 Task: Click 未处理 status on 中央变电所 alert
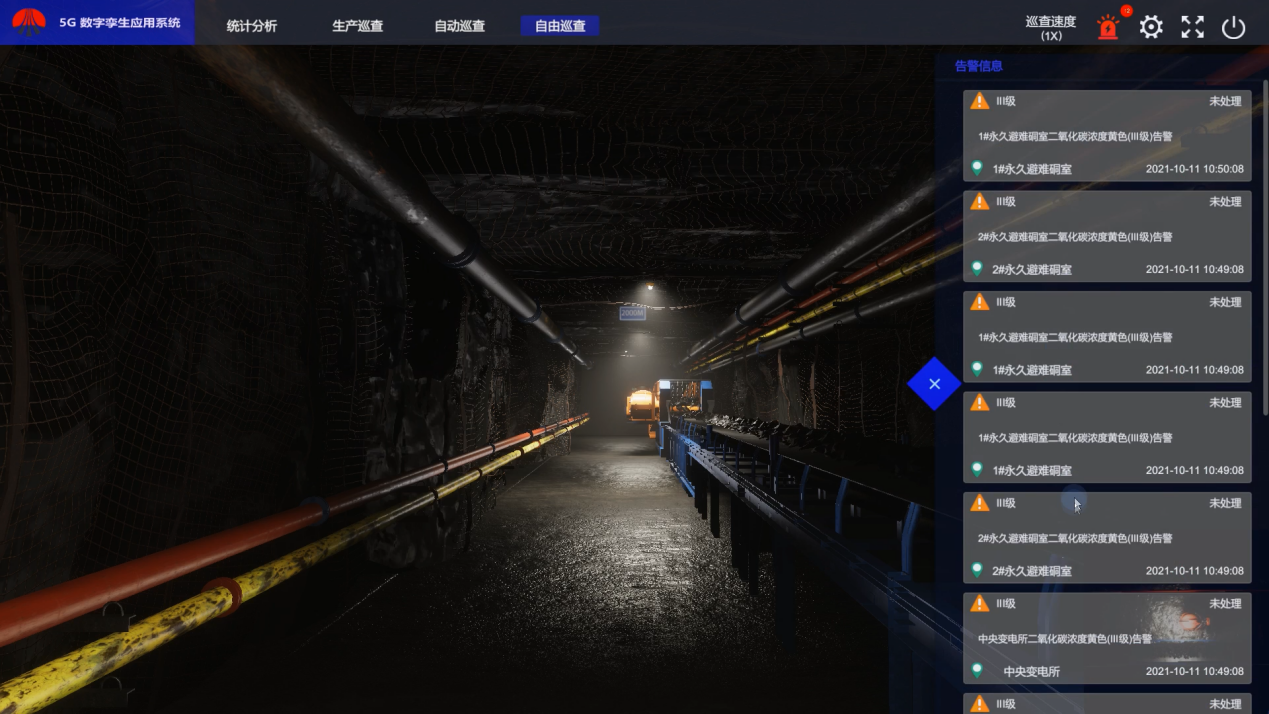pyautogui.click(x=1225, y=604)
